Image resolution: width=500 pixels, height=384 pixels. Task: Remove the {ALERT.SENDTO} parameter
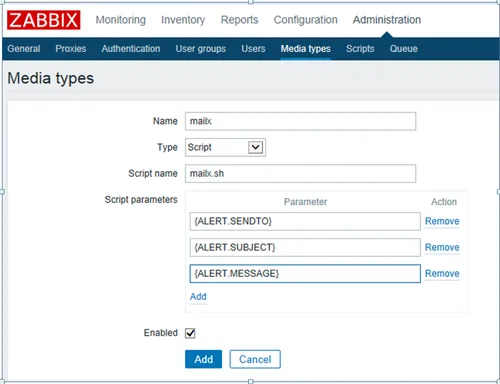tap(442, 221)
